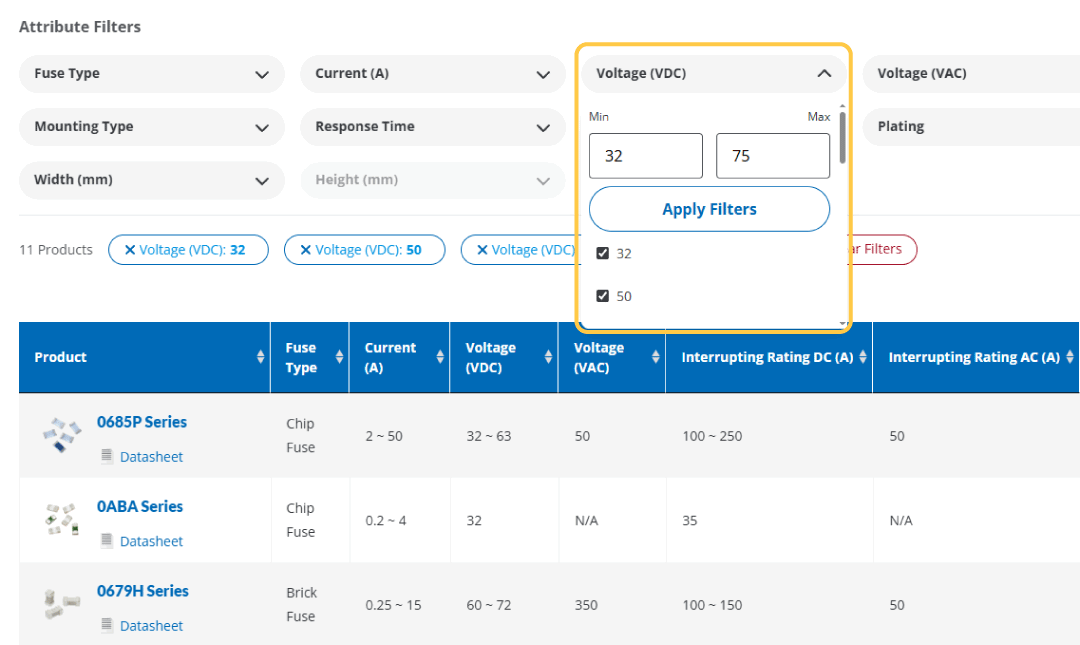
Task: Sort table by Current (A) column
Action: point(440,356)
